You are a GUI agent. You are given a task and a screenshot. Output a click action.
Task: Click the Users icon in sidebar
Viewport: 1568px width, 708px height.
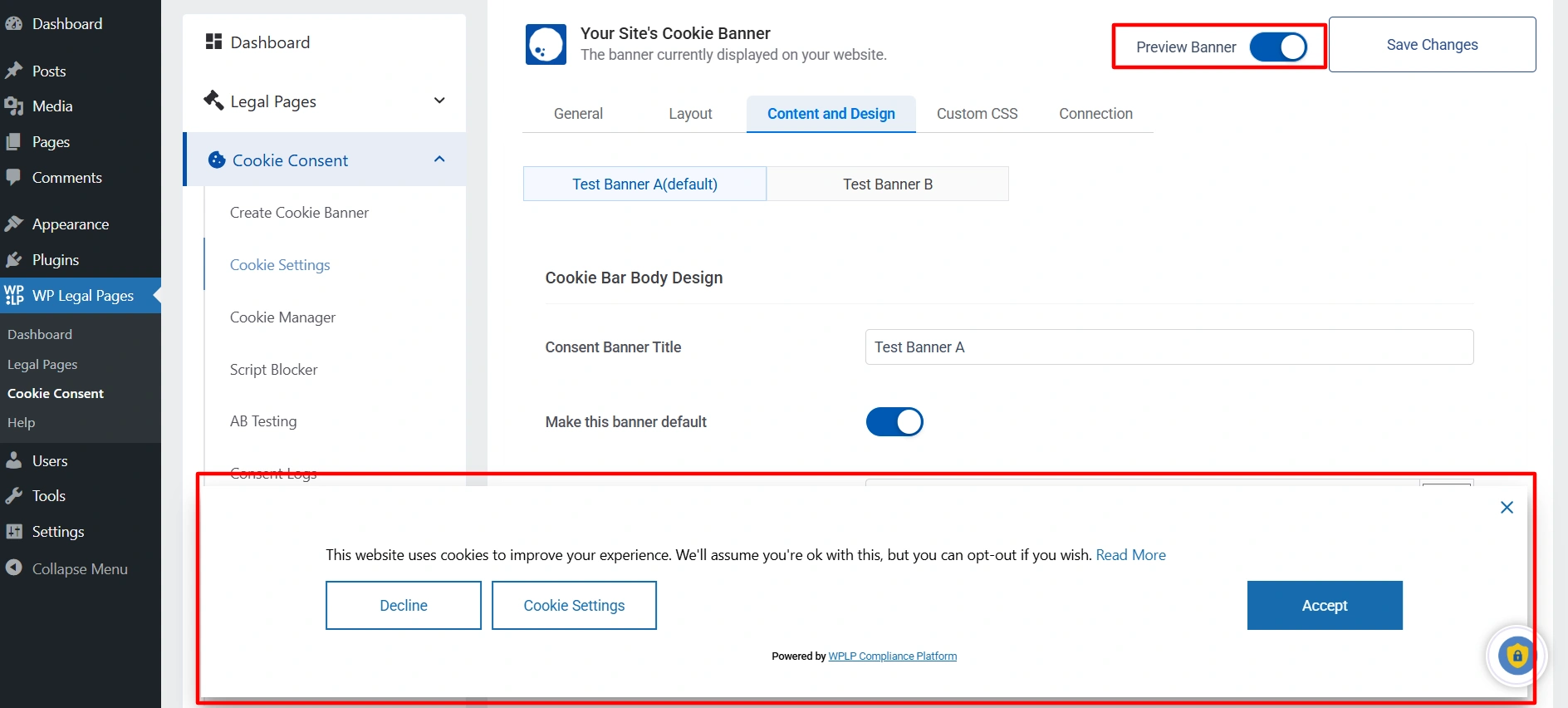(13, 460)
